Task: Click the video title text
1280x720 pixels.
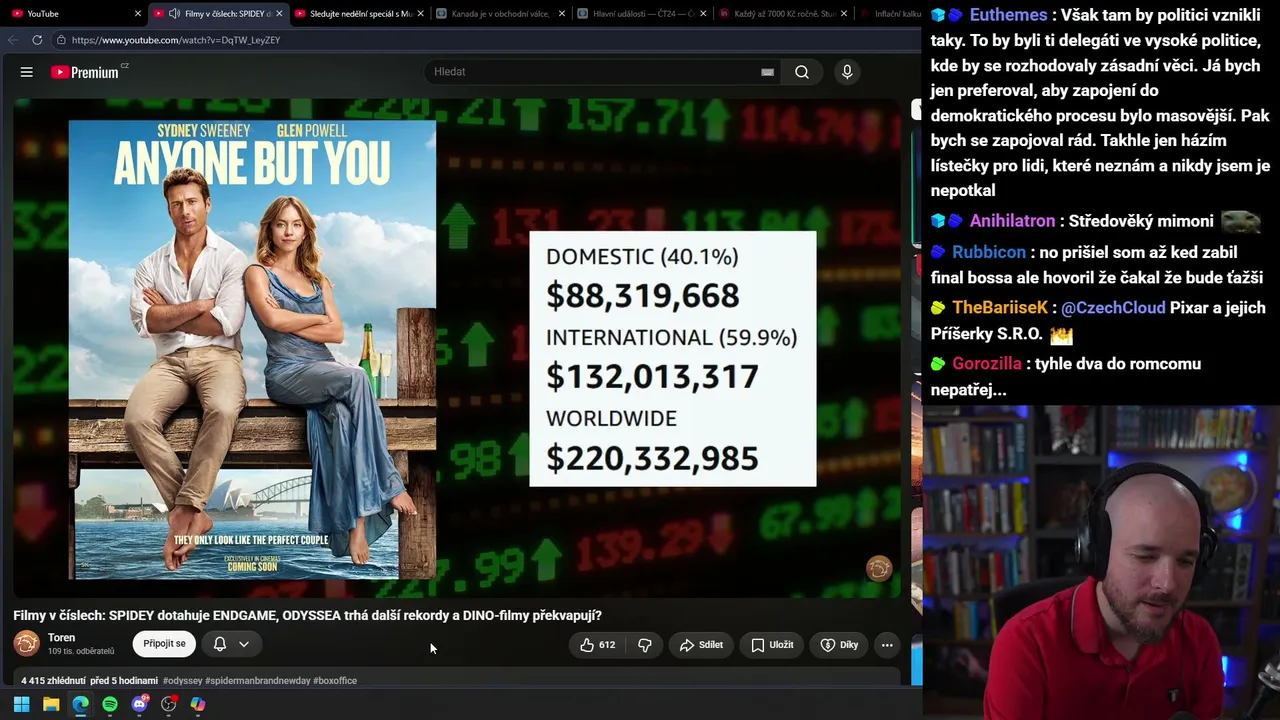Action: click(307, 616)
